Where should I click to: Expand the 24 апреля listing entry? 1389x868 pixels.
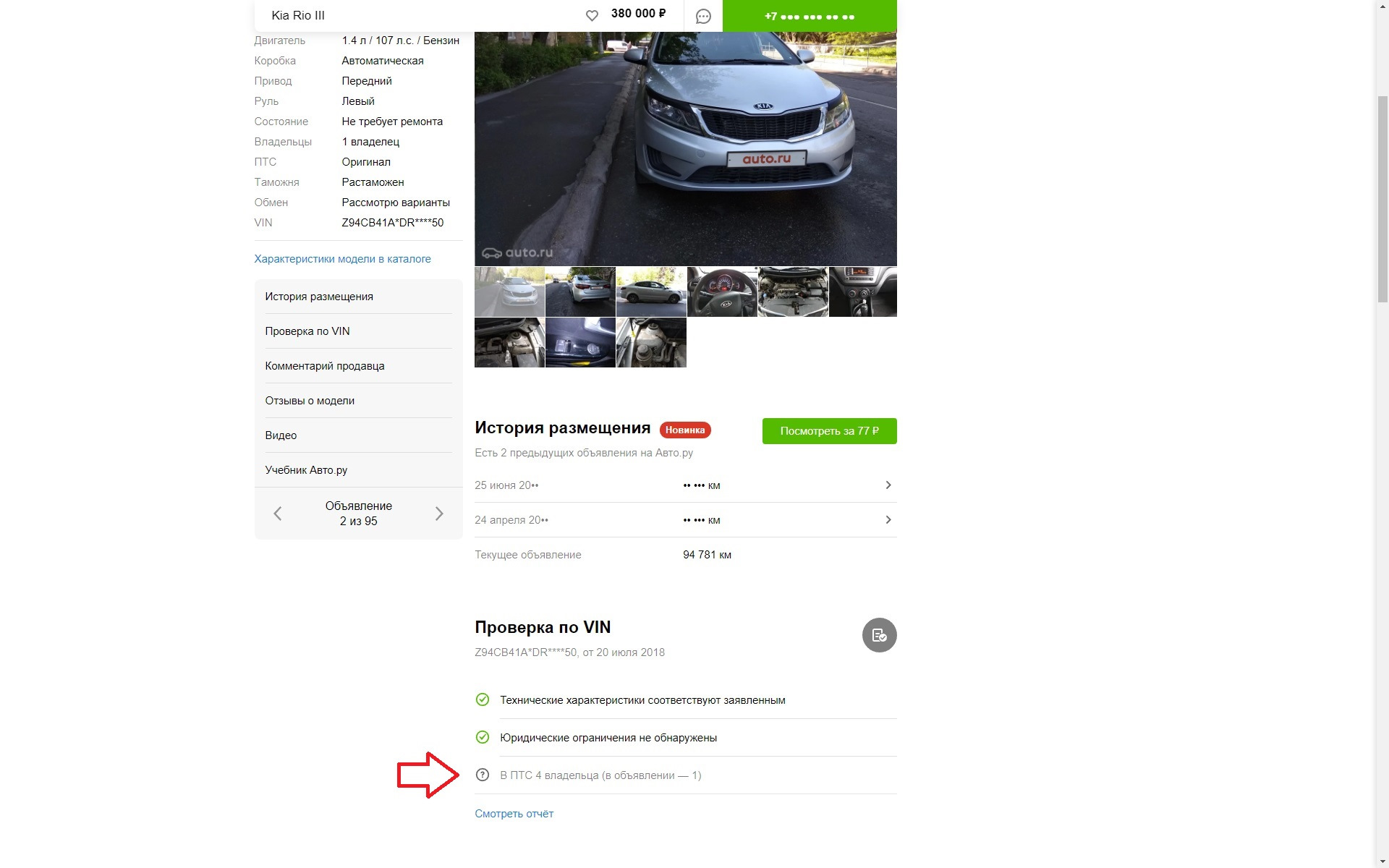888,520
